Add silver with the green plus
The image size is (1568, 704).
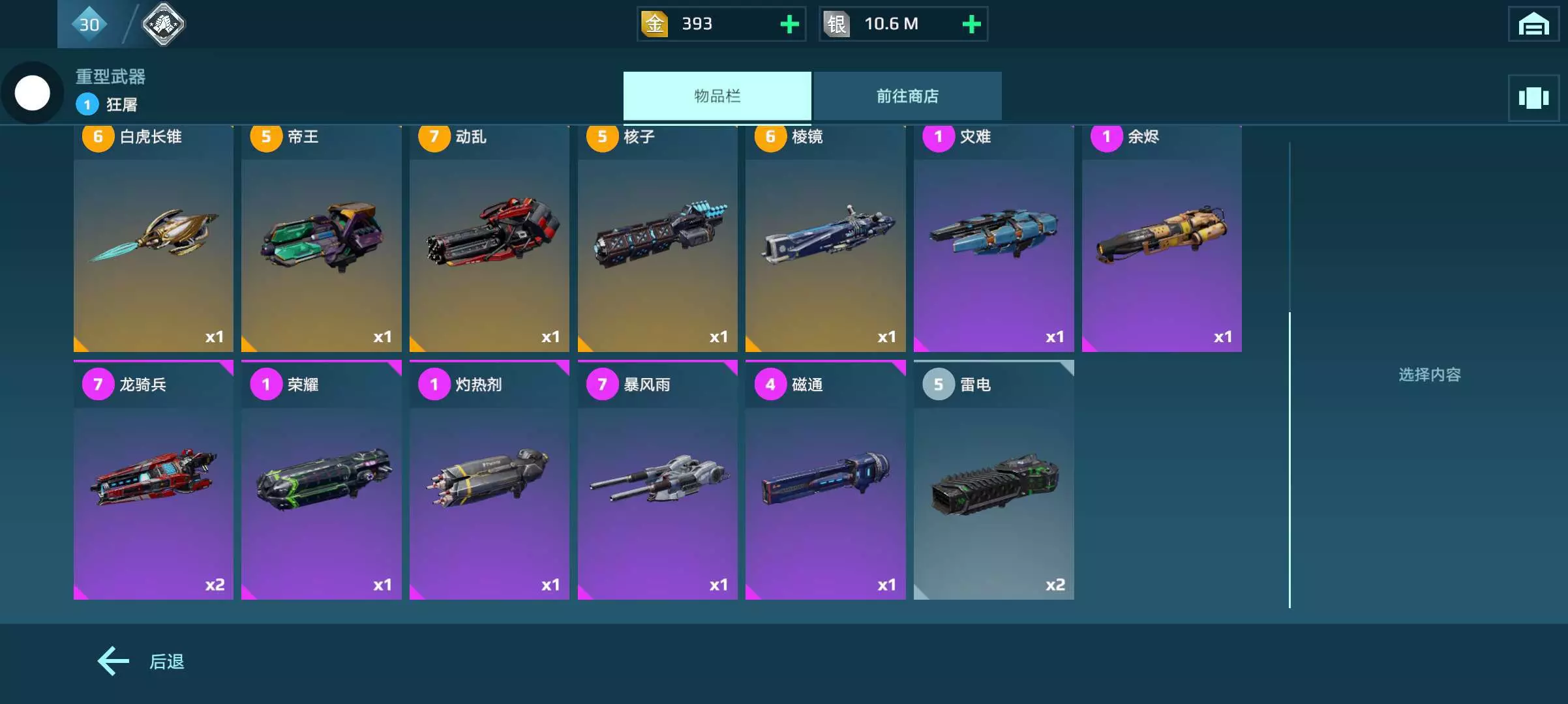(971, 24)
